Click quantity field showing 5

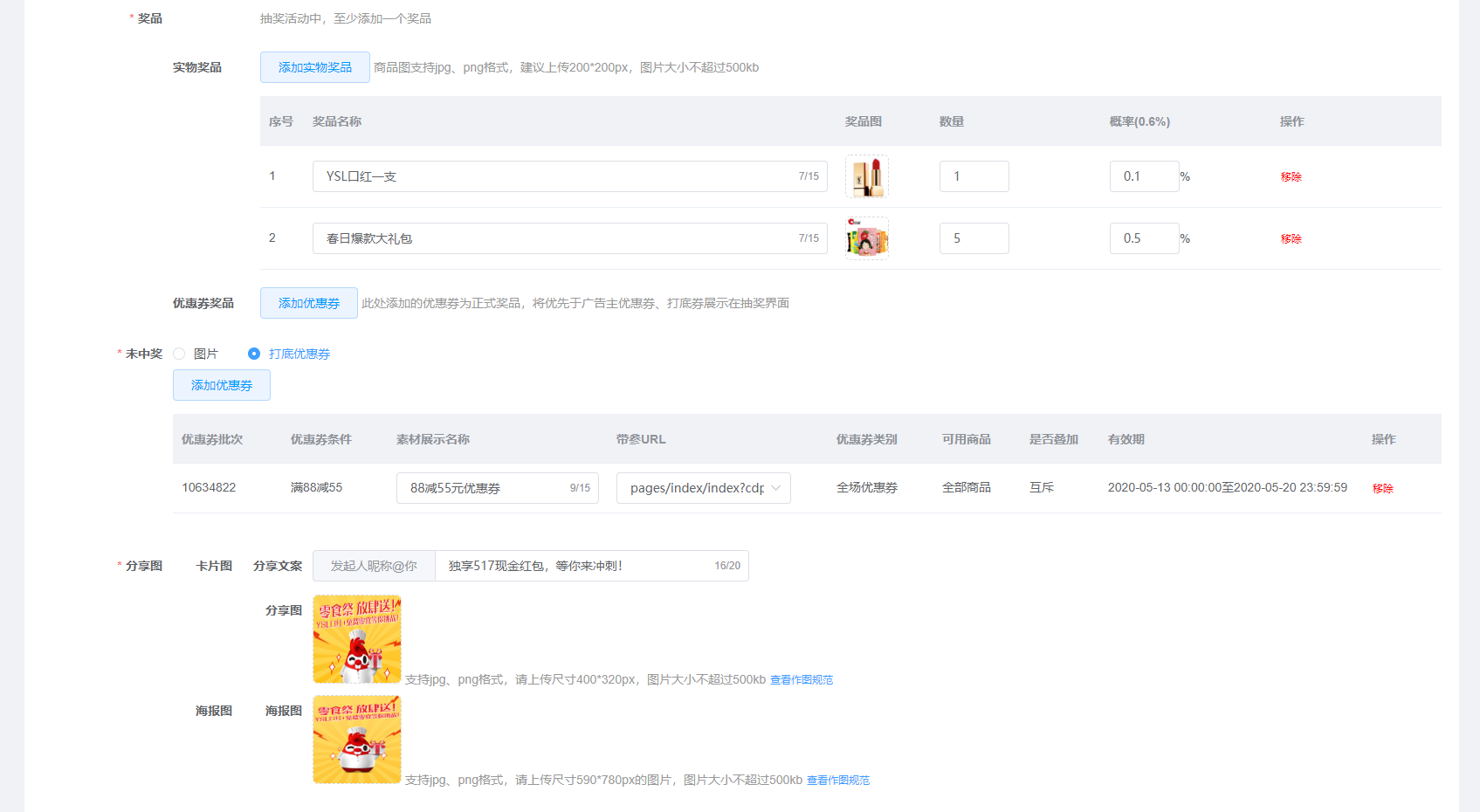[974, 238]
